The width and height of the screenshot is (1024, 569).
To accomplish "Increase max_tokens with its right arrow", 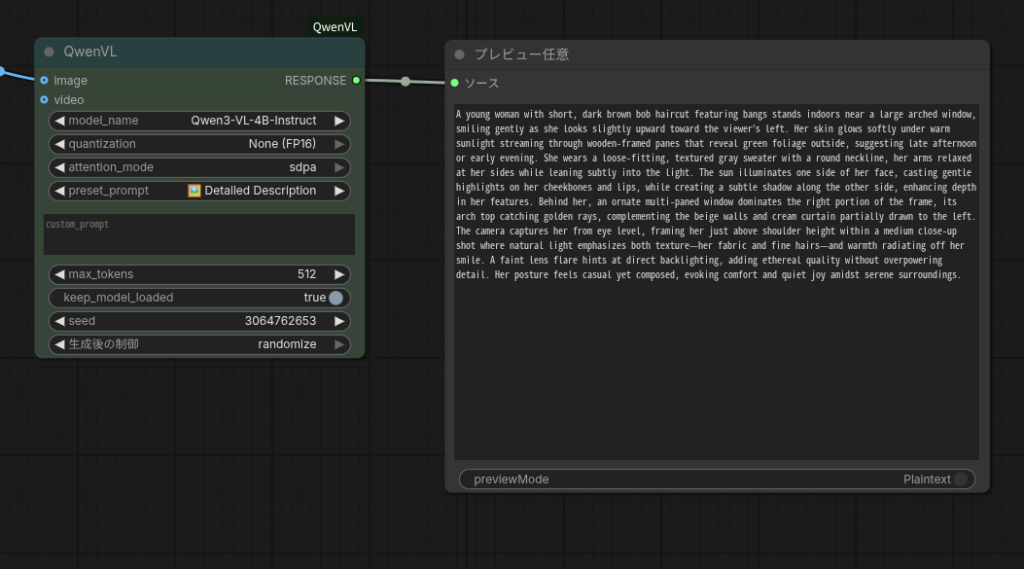I will point(340,274).
